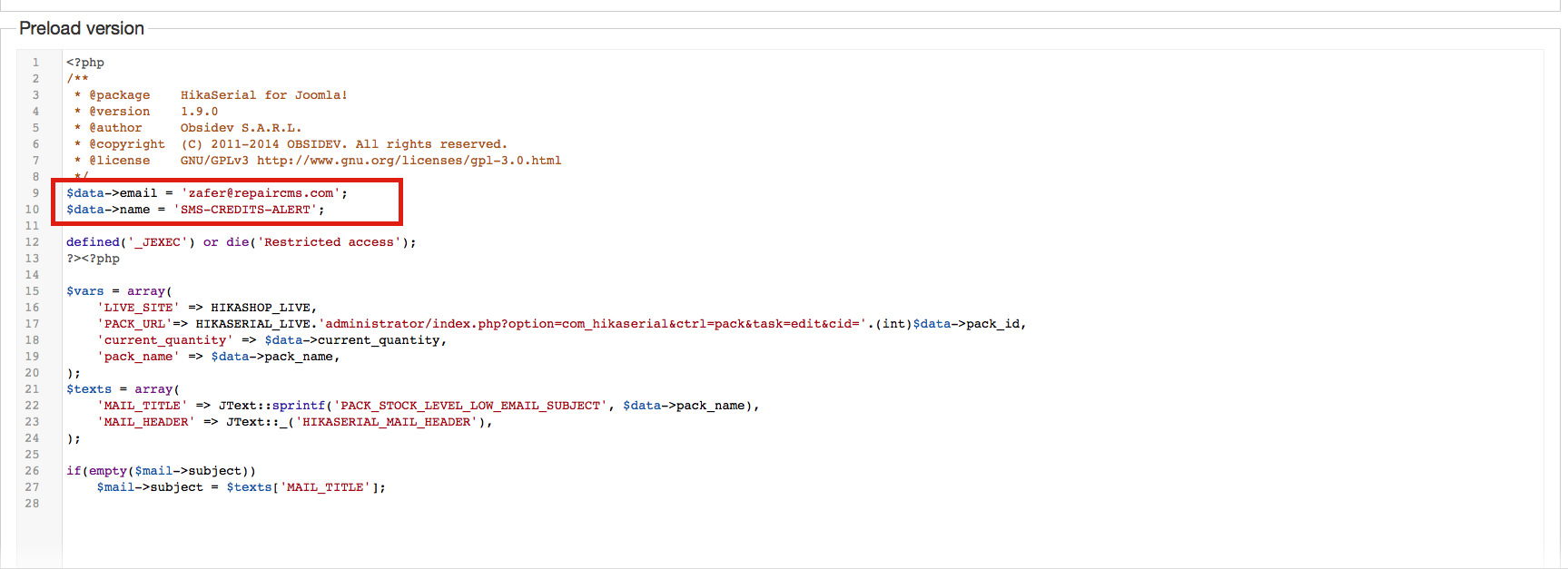The image size is (1568, 569).
Task: Click the '$mail->subject = $texts' assignment line
Action: (242, 487)
